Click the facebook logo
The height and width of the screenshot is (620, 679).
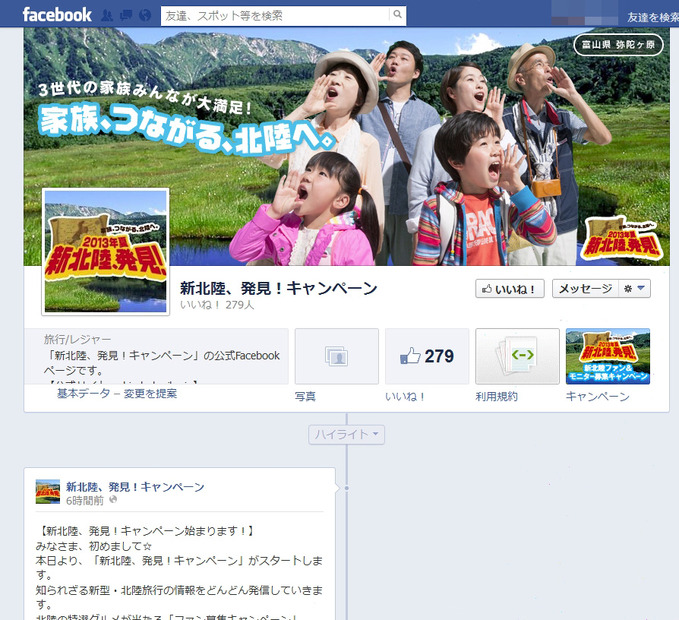(57, 15)
